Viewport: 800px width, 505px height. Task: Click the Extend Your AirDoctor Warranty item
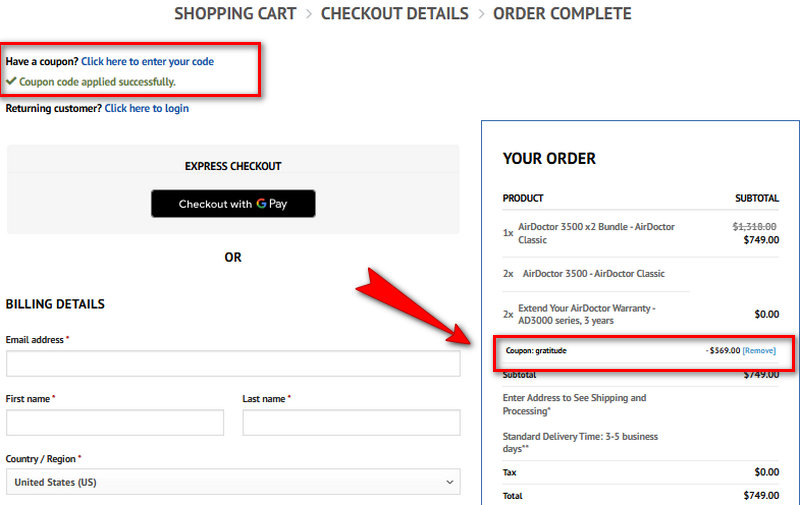coord(586,314)
